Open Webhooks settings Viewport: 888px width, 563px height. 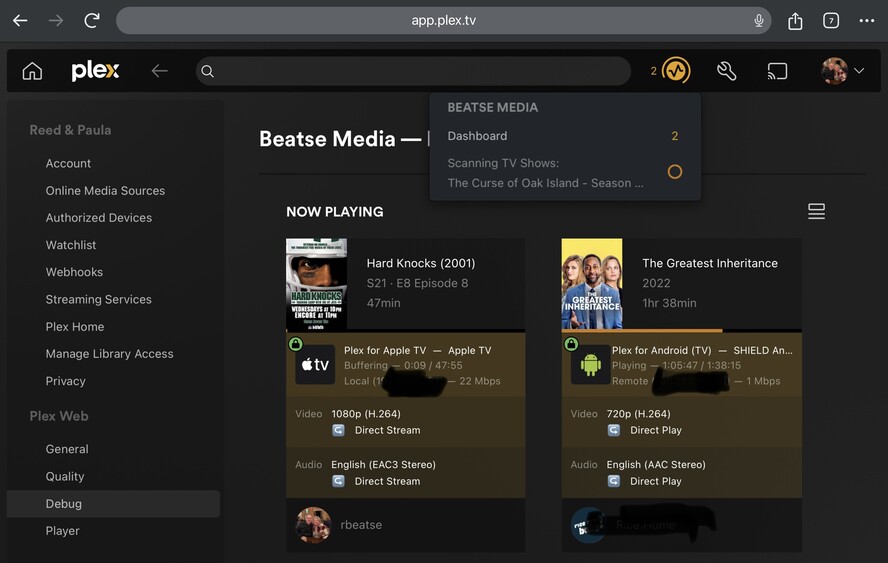(x=74, y=272)
